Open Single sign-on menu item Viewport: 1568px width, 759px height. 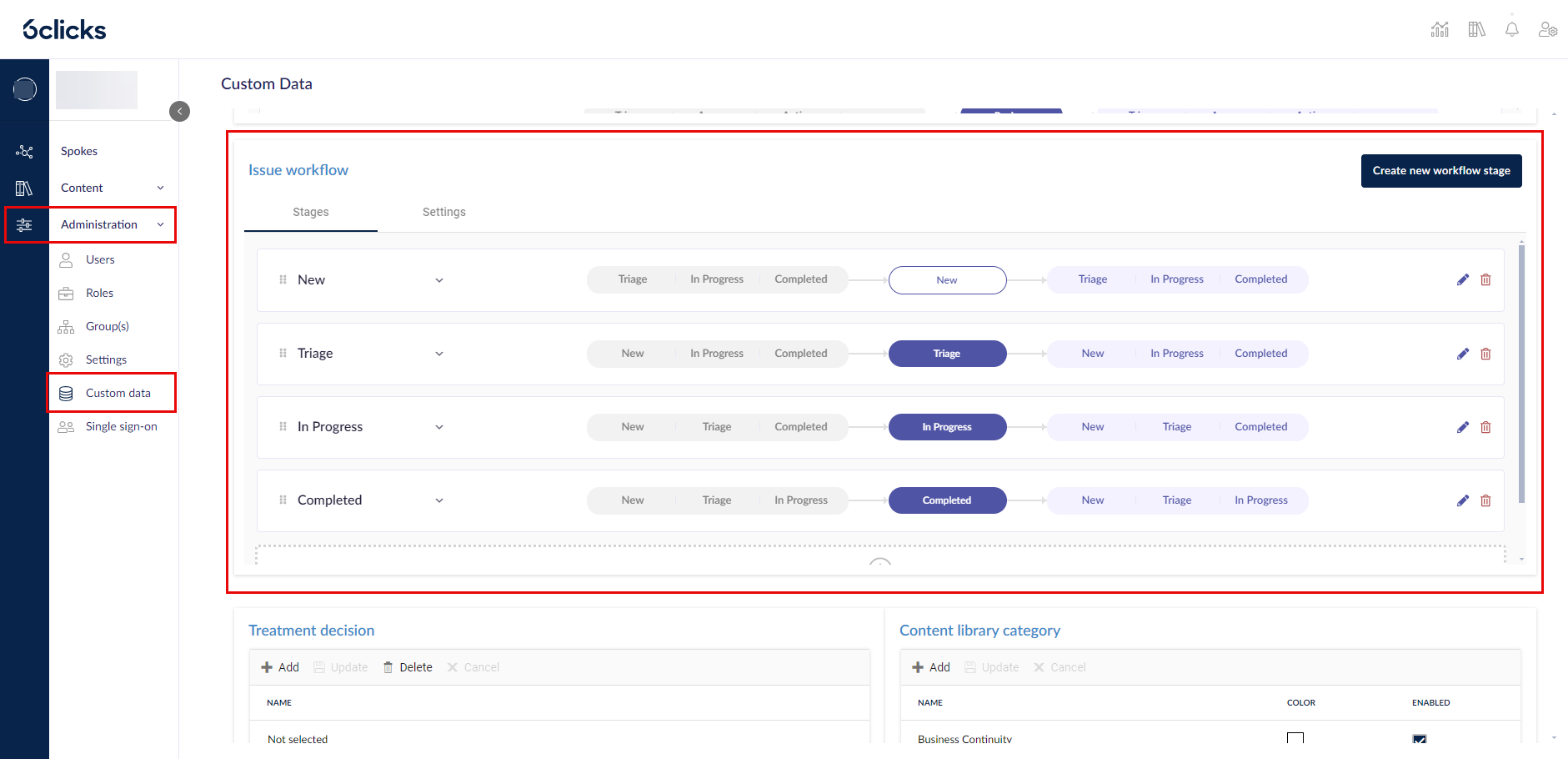pos(121,427)
